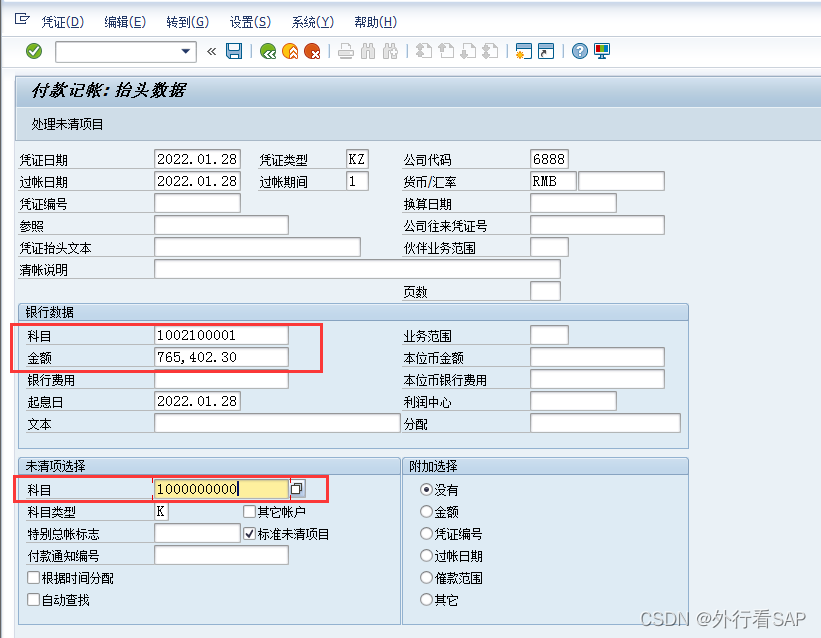Screen dimensions: 821x638
Task: Click the 特别总帐标志 input field
Action: pyautogui.click(x=197, y=533)
